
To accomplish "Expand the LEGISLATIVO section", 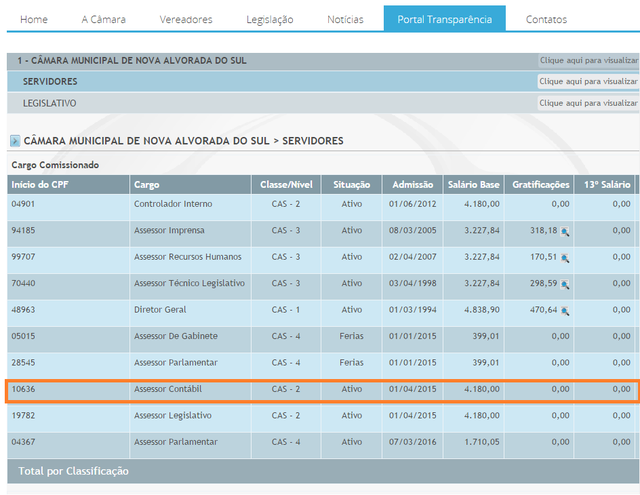I will pyautogui.click(x=49, y=103).
